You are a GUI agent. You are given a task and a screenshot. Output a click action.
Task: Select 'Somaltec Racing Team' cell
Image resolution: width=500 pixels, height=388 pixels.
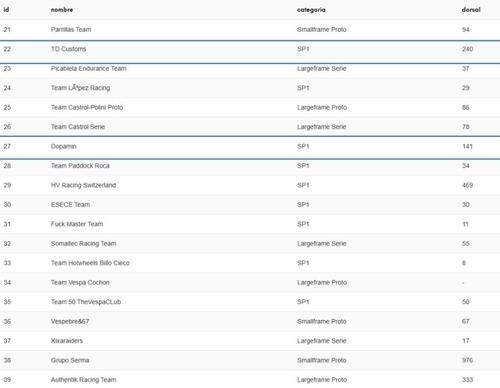83,243
